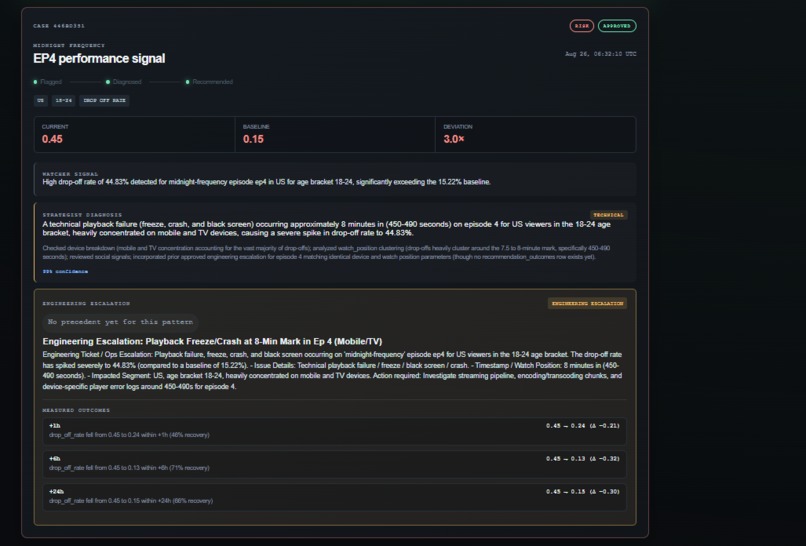Click the gray diagnosis reasoning text
The width and height of the screenshot is (806, 546).
click(326, 252)
